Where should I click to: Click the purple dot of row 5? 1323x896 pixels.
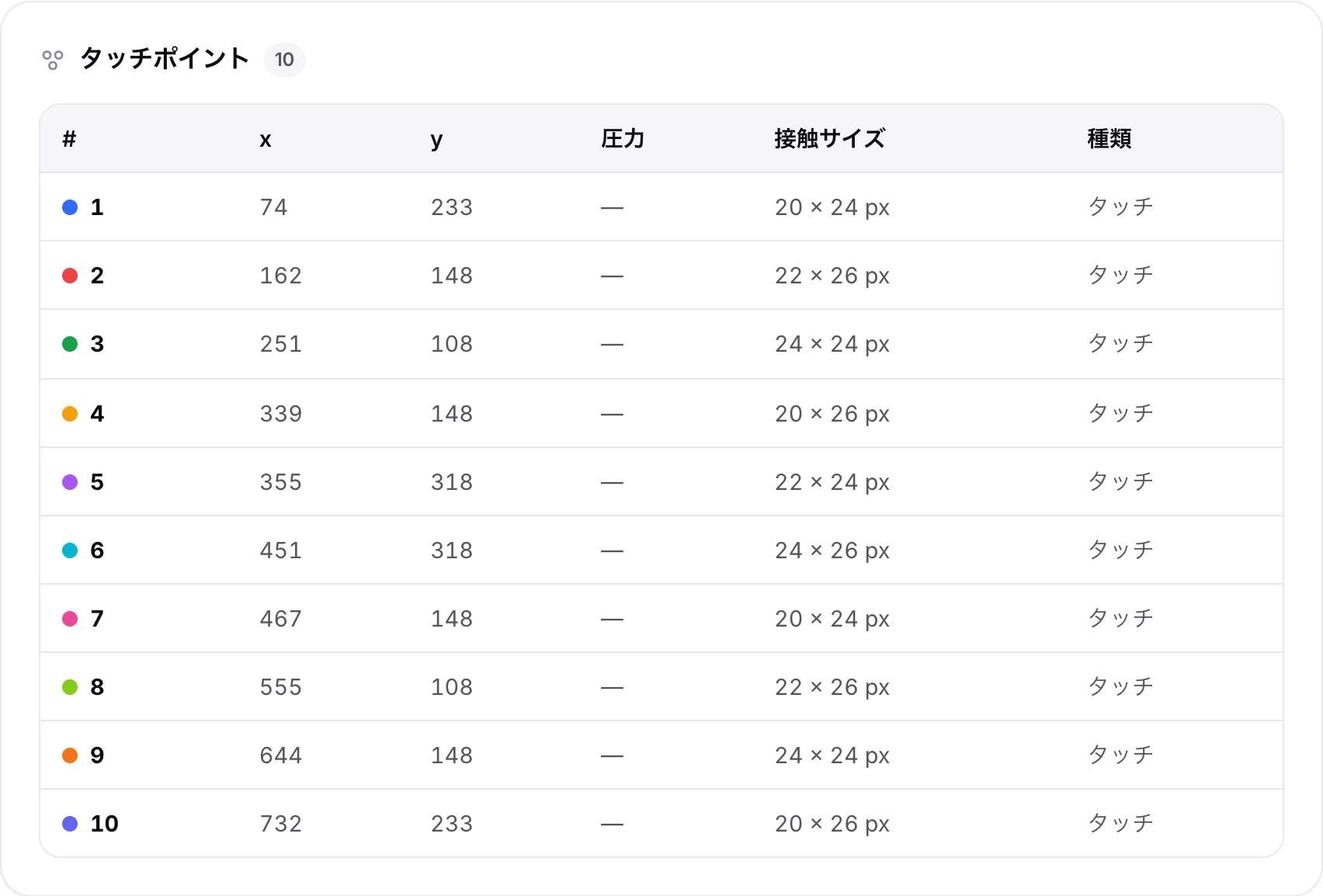tap(70, 482)
